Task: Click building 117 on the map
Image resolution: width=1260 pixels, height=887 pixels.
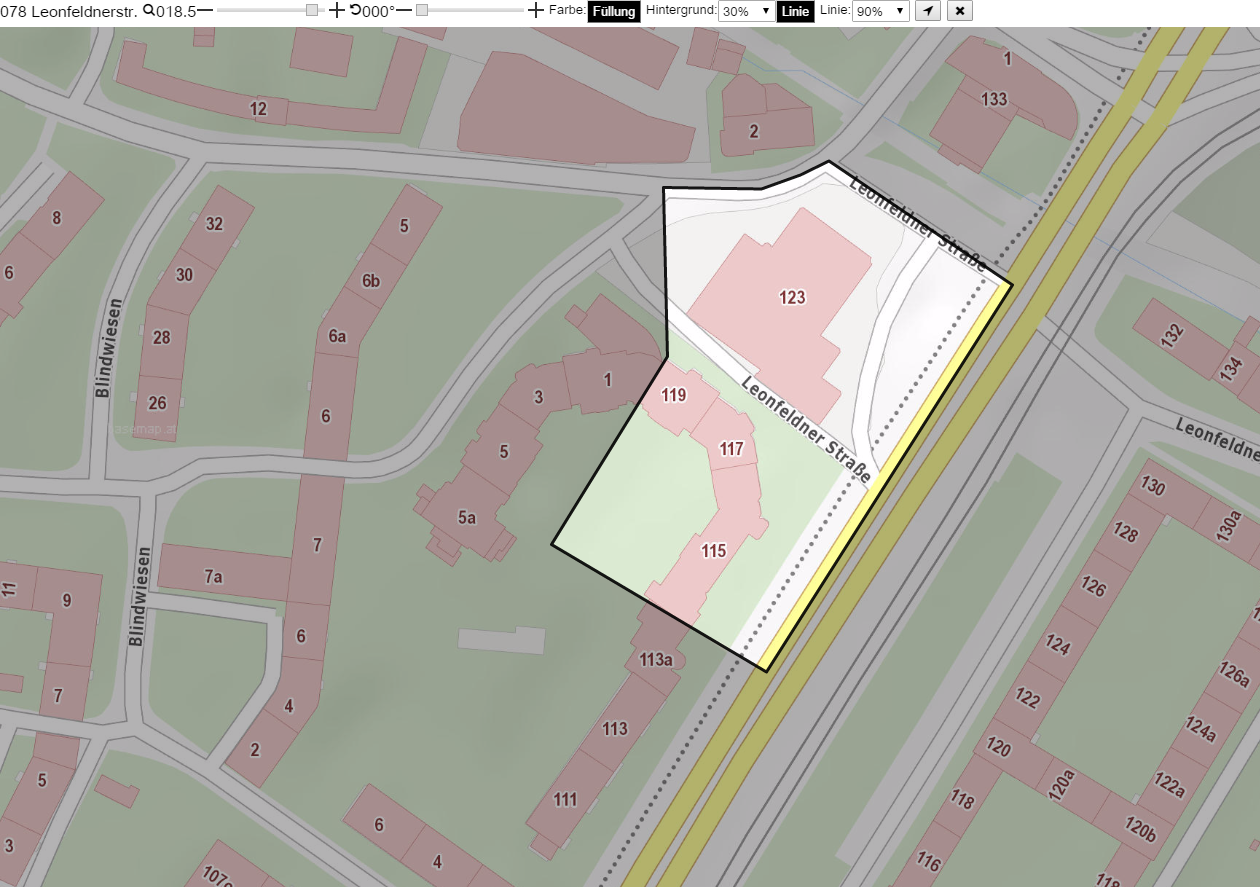Action: pyautogui.click(x=732, y=449)
